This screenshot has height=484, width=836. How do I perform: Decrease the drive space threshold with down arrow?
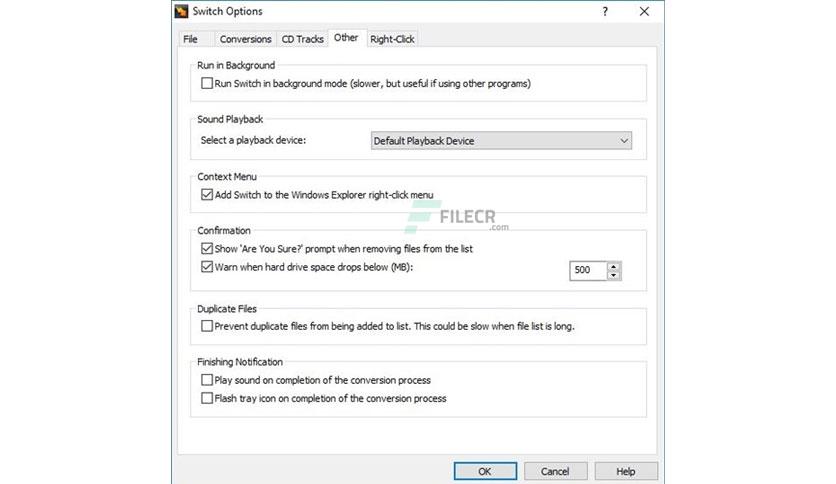(x=614, y=275)
